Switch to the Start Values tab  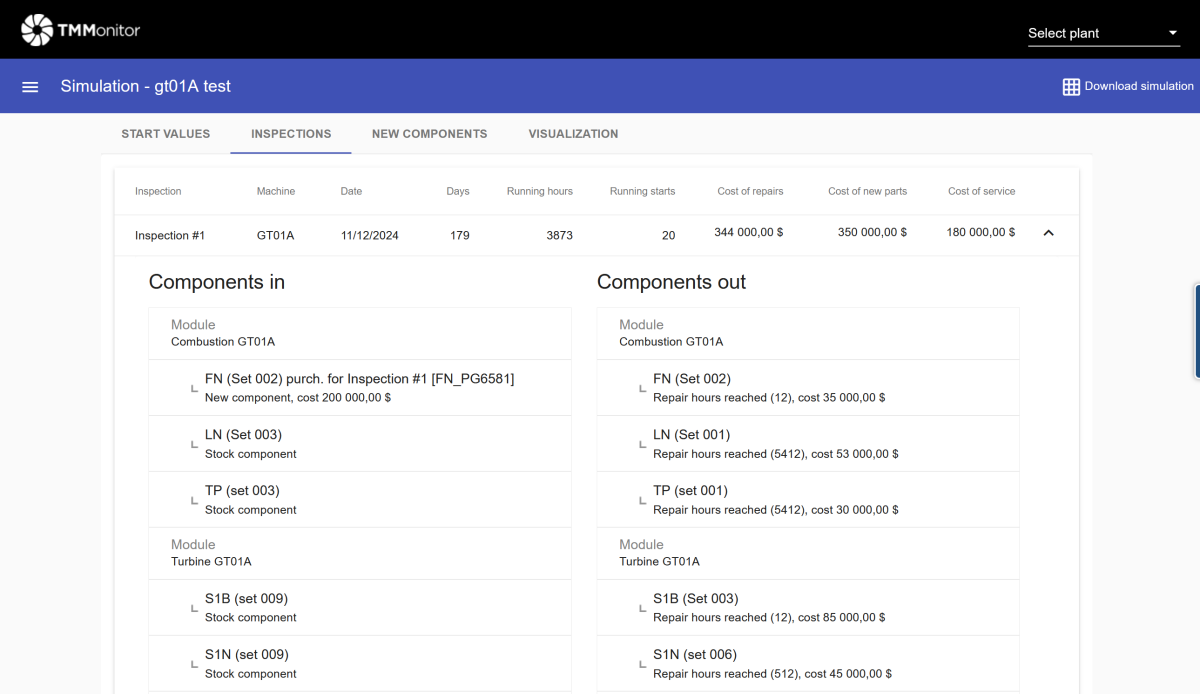tap(166, 134)
